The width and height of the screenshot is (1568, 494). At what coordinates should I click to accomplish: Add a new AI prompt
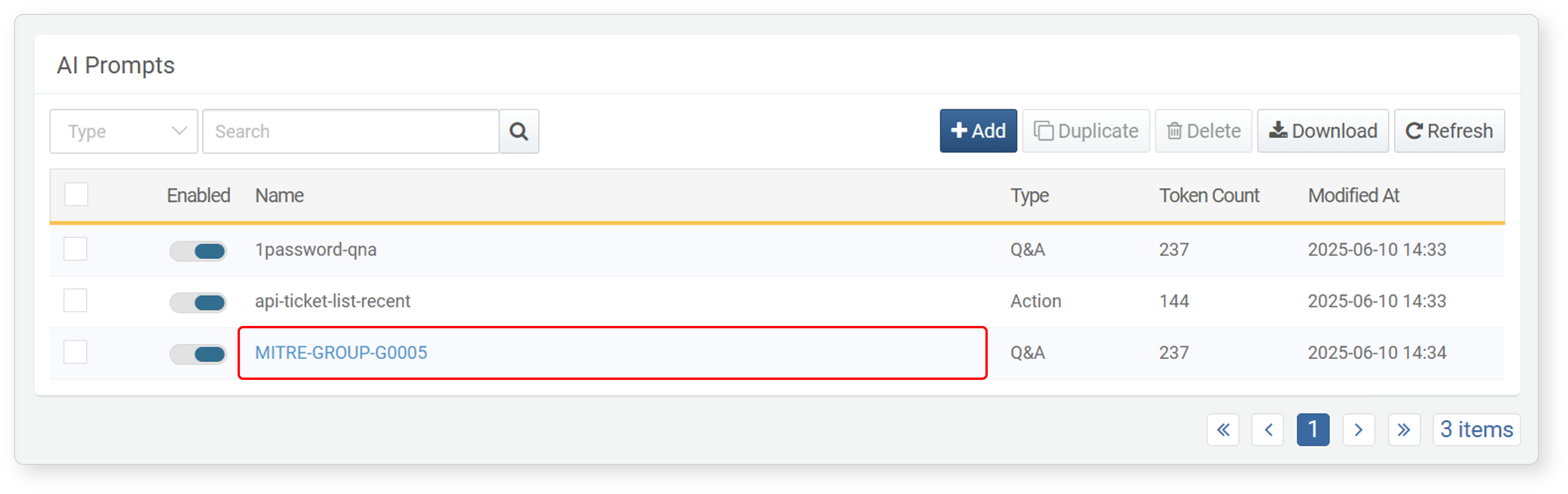(x=978, y=131)
